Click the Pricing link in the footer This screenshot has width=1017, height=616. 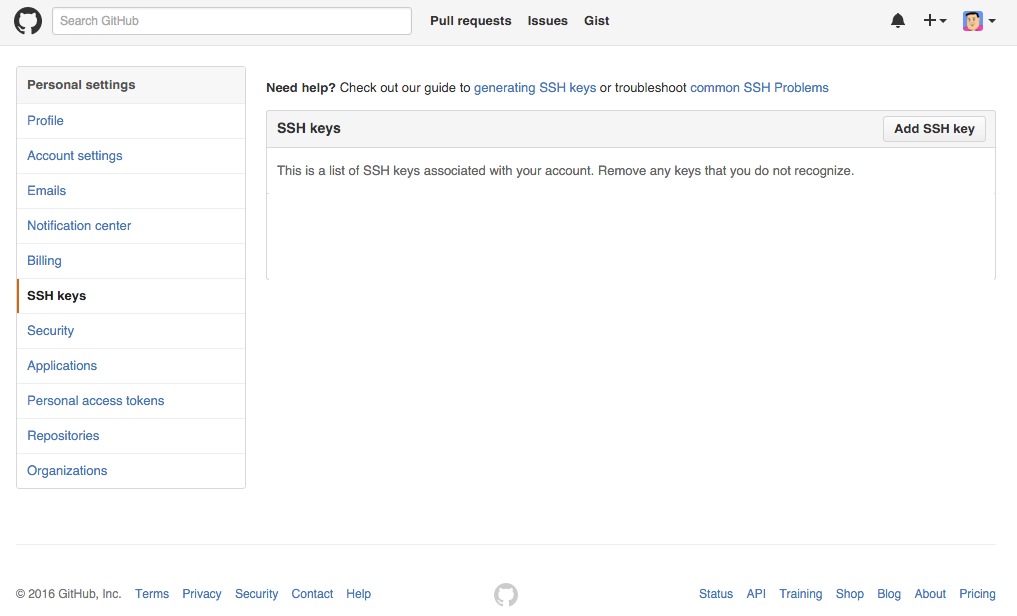[x=977, y=594]
